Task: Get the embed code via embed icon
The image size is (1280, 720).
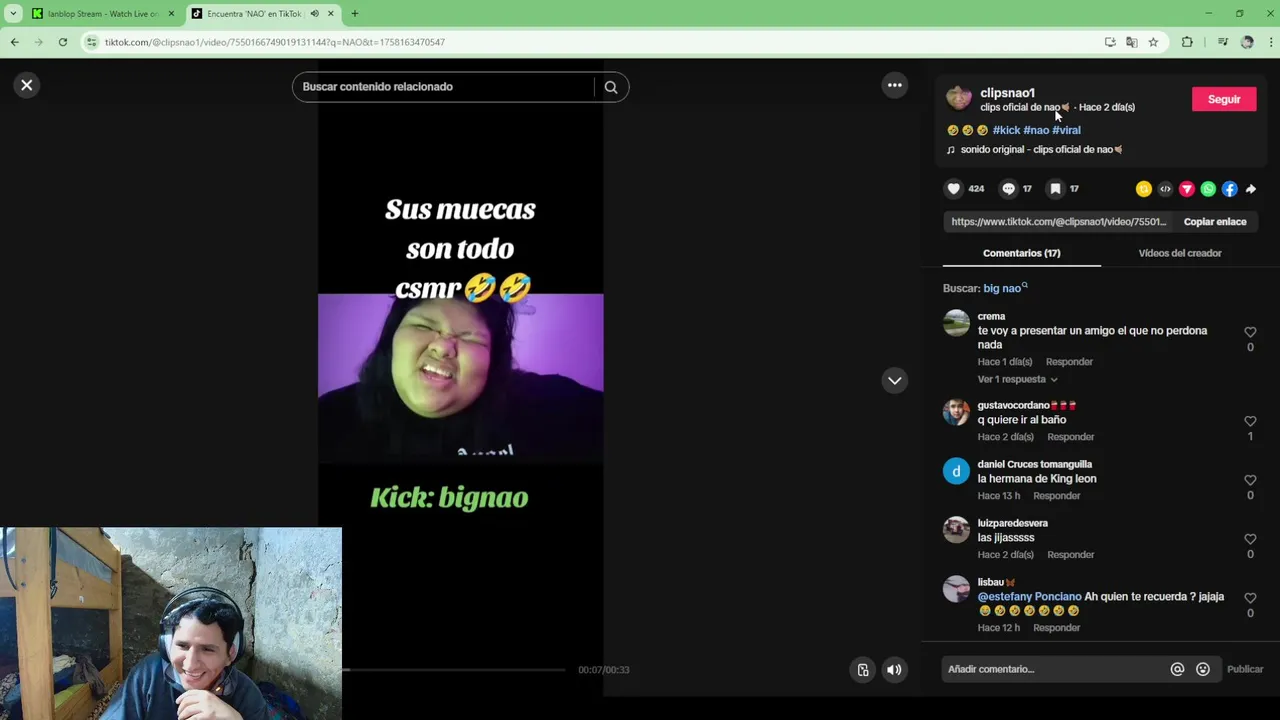Action: pyautogui.click(x=1165, y=189)
